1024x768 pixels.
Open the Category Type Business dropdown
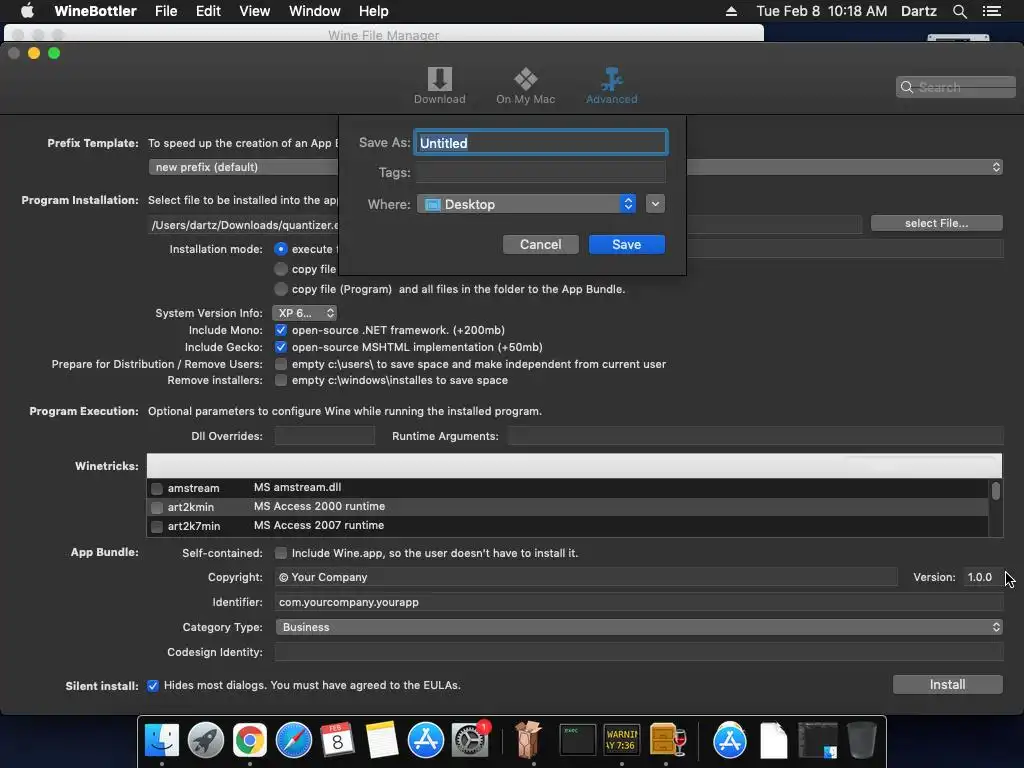pyautogui.click(x=639, y=627)
